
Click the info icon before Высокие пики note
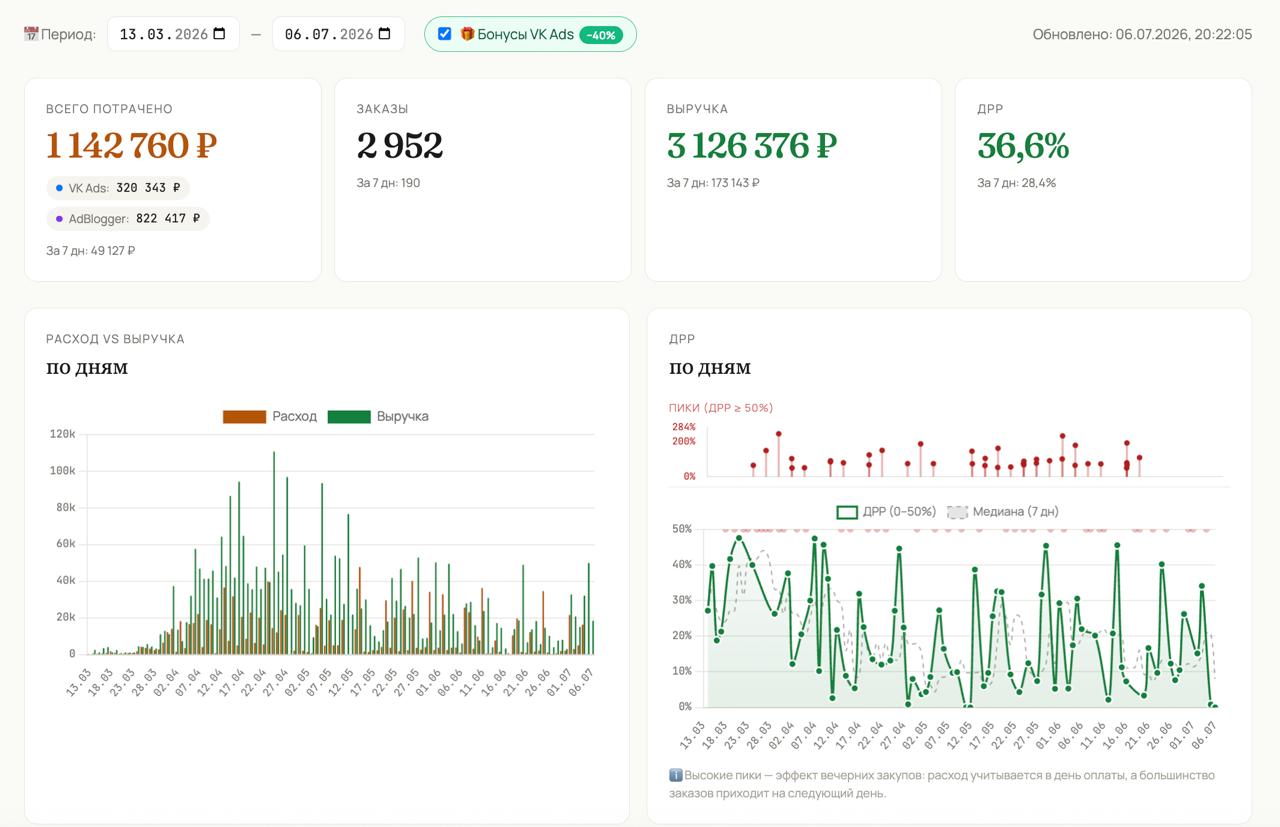click(676, 775)
